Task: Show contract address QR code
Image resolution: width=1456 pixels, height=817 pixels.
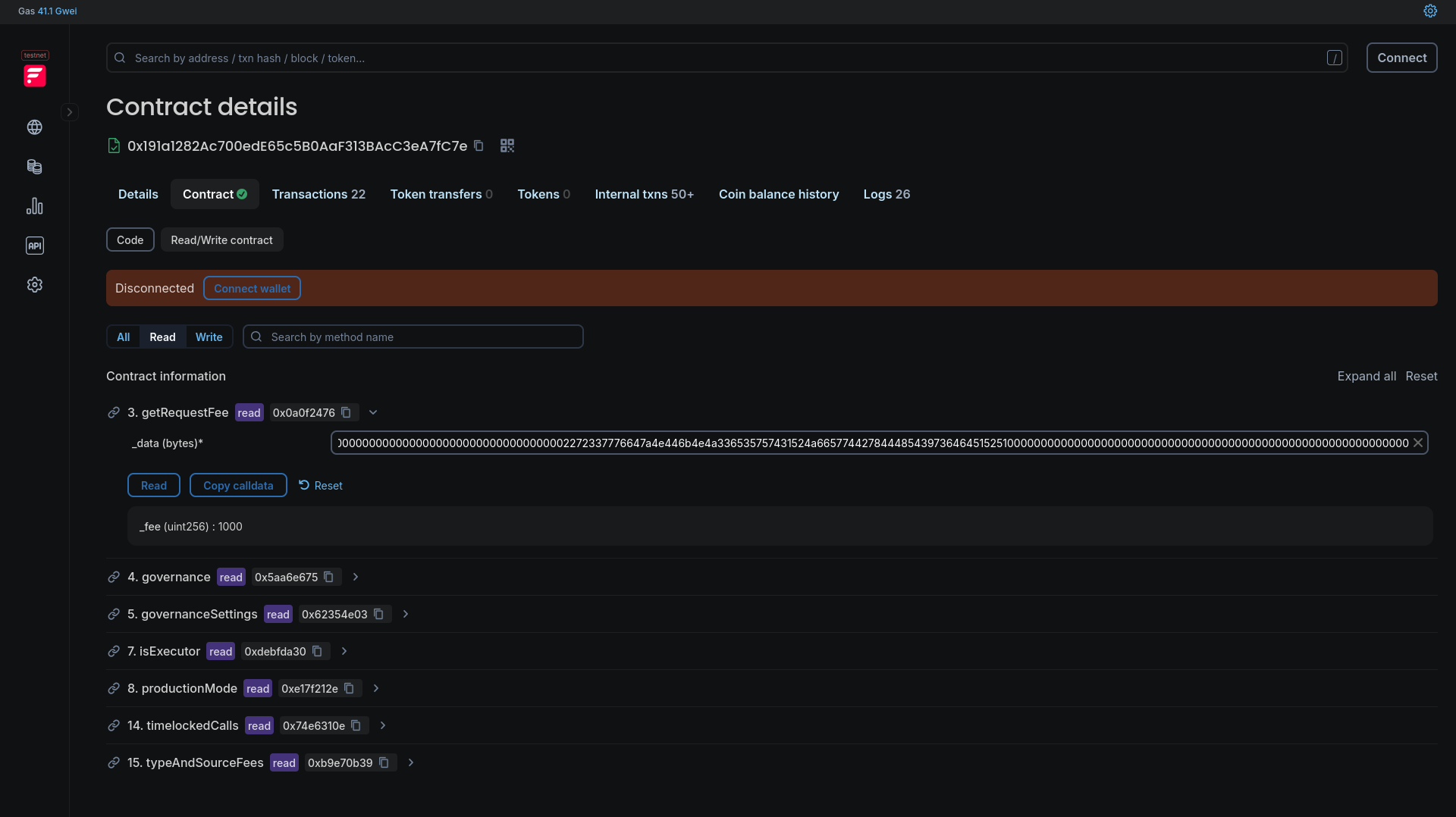Action: coord(507,145)
